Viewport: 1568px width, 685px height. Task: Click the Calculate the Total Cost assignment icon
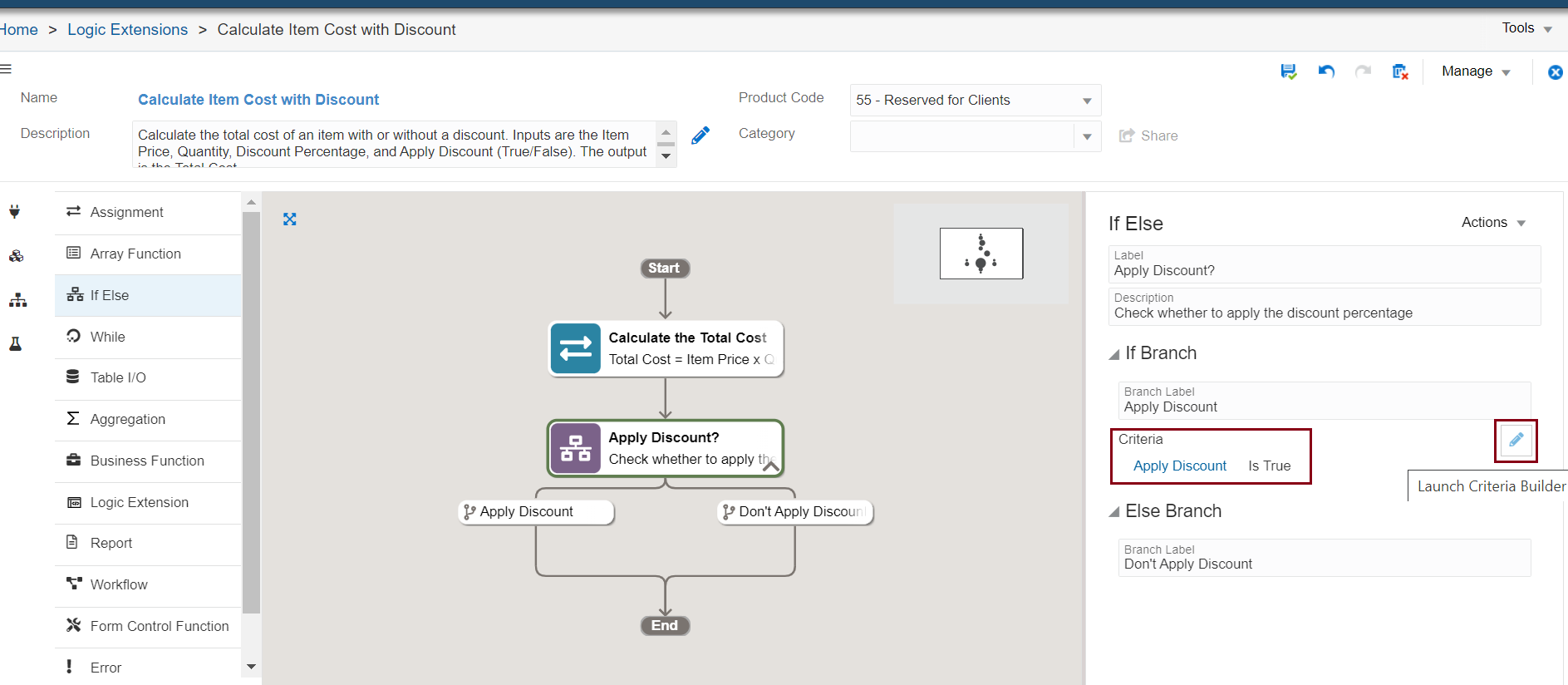[575, 348]
